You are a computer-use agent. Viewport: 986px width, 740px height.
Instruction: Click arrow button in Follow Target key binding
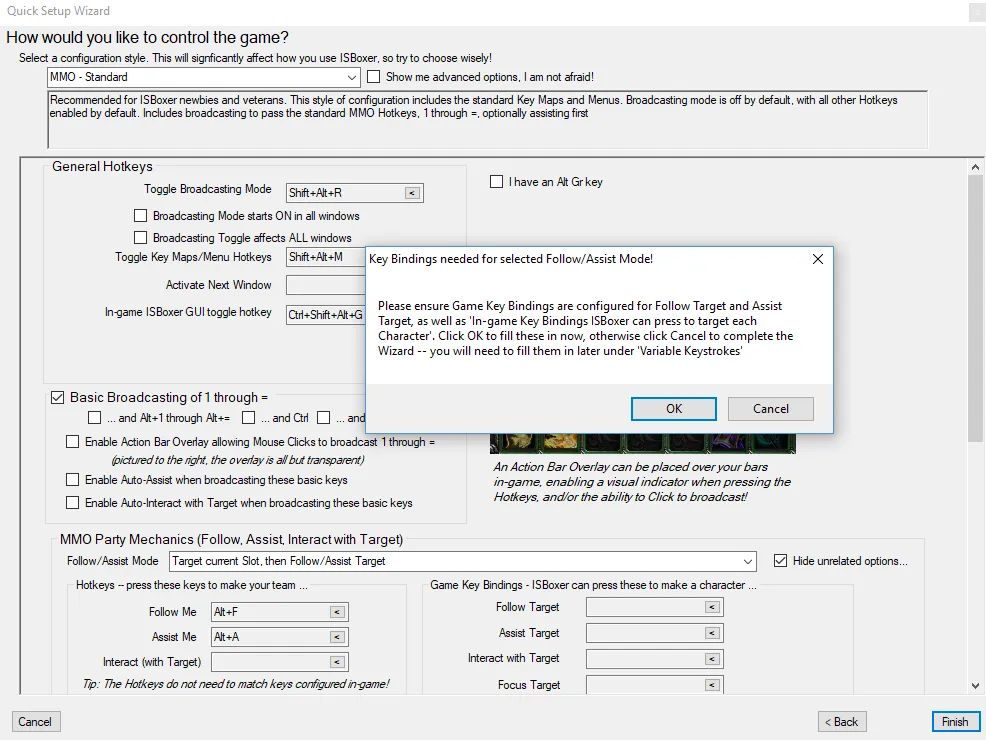[x=711, y=607]
